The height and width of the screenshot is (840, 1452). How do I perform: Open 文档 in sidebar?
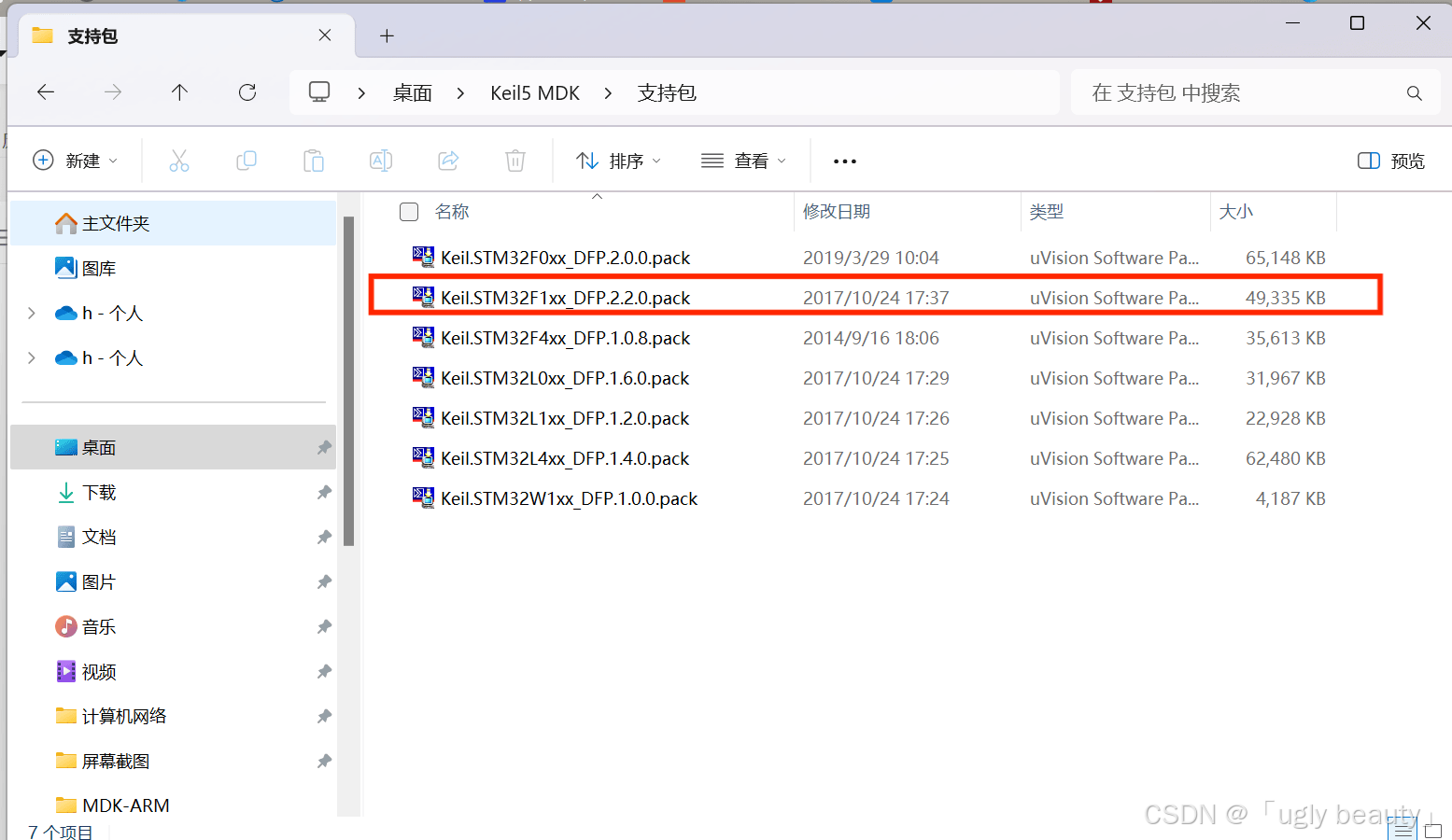173,537
